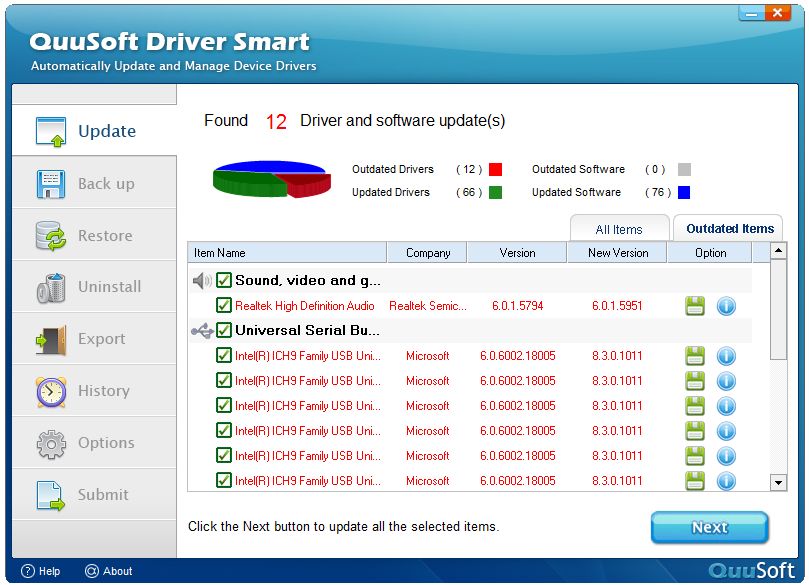
Task: Open the Back up floppy icon
Action: [51, 184]
